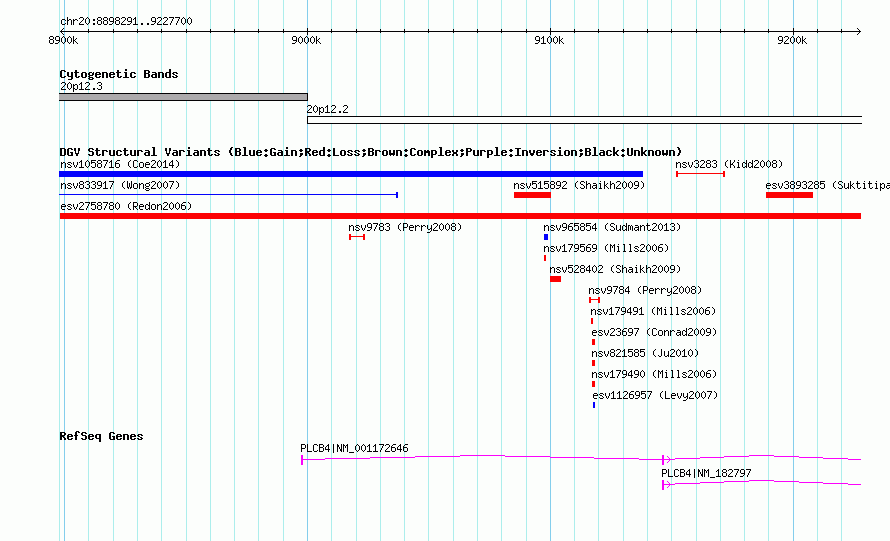
Task: Select the nsv528402 (Shaikh2009) variant
Action: (615, 269)
